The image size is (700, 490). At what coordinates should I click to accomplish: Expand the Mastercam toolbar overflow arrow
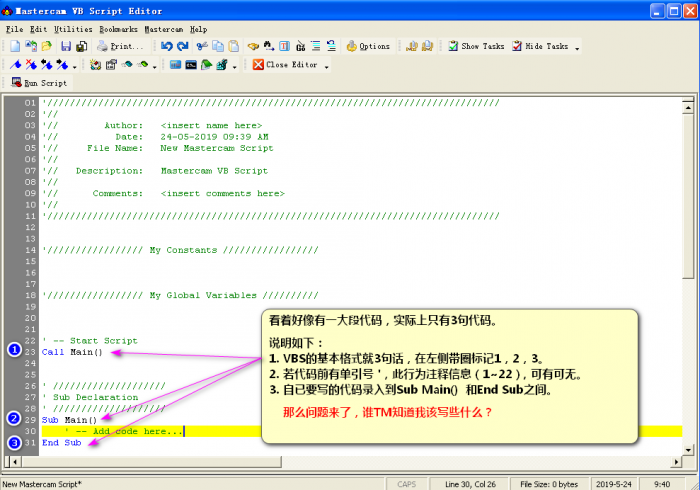pyautogui.click(x=234, y=66)
